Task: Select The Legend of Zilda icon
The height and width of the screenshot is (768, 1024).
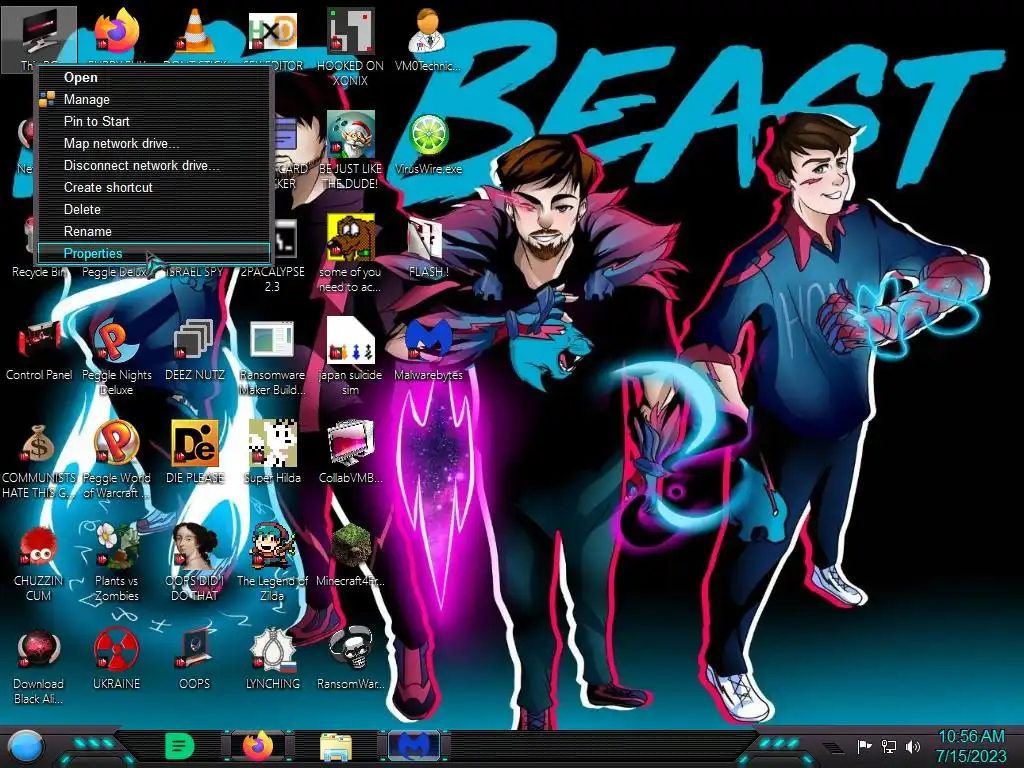Action: click(x=272, y=546)
